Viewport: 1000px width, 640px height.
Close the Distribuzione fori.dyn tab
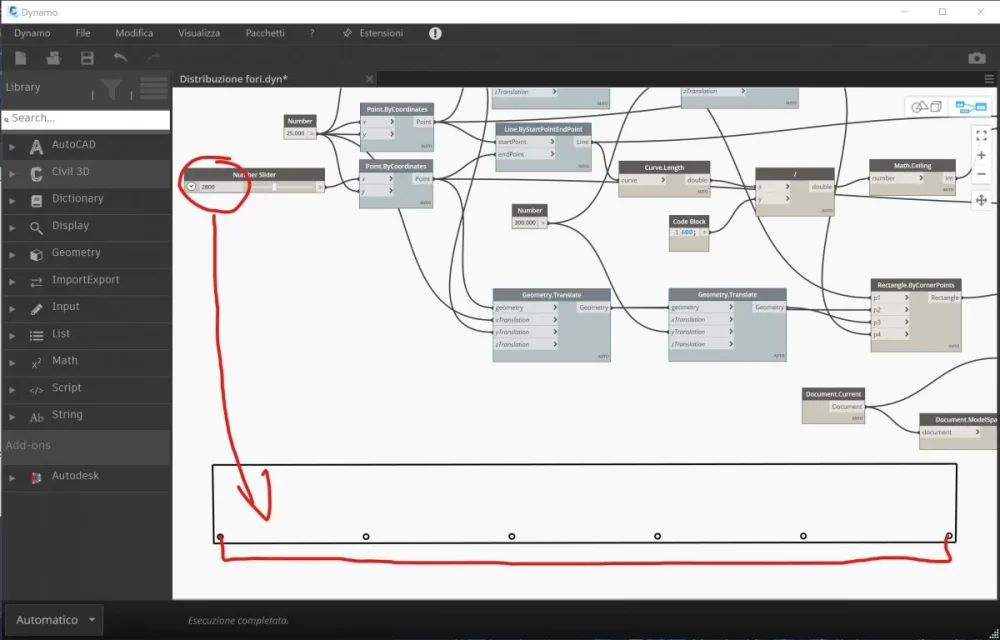369,79
